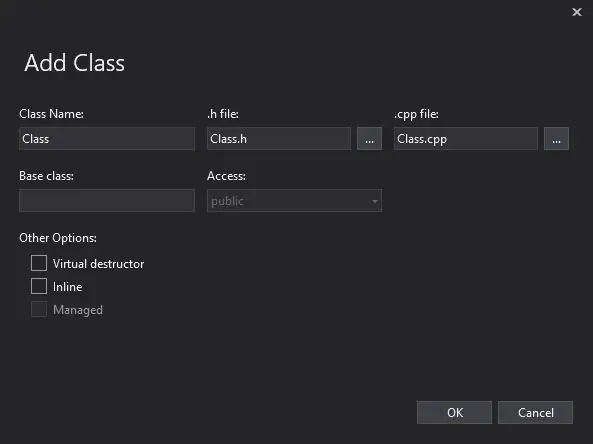Click into the Class.h file field
Image resolution: width=593 pixels, height=444 pixels.
tap(279, 139)
